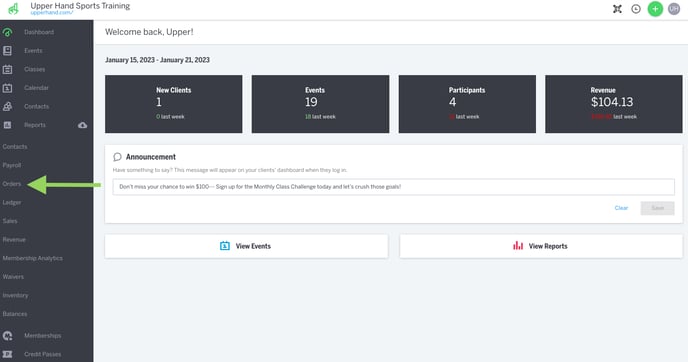This screenshot has width=688, height=362.
Task: Click the Credit Passes ticket icon
Action: point(7,354)
